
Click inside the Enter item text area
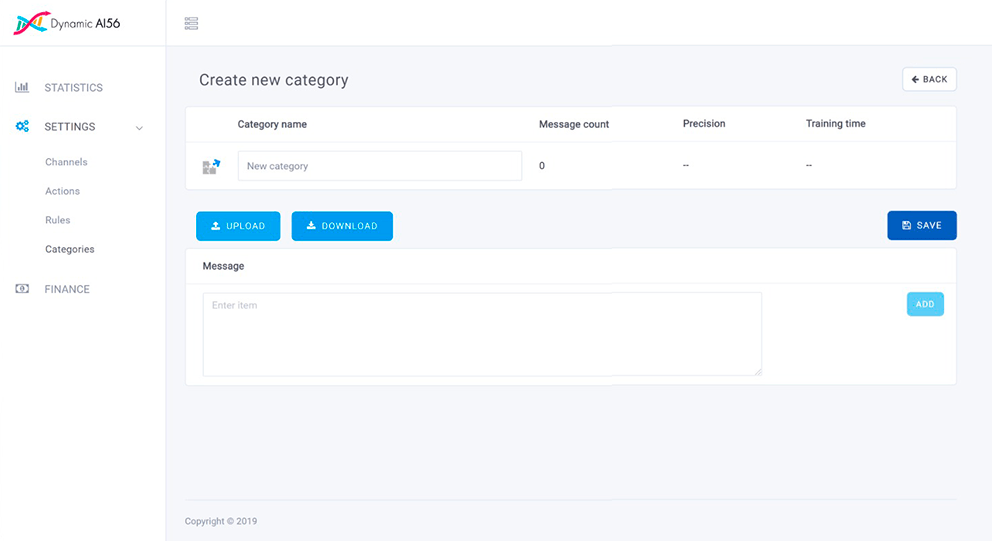tap(481, 334)
